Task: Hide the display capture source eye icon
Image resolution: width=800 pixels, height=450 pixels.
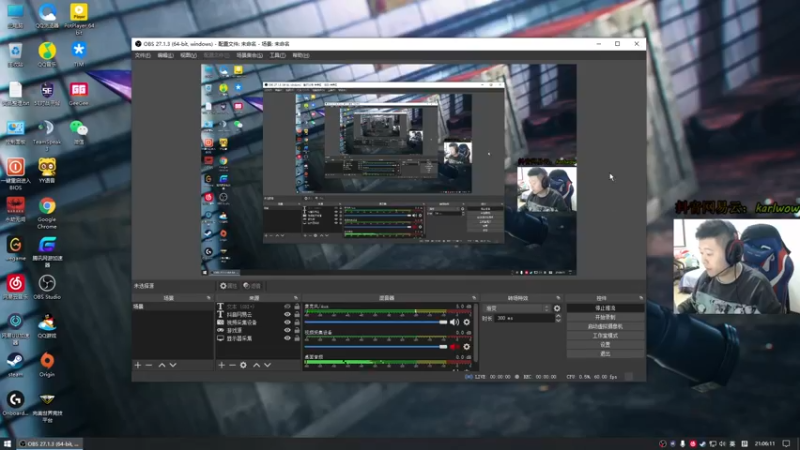Action: coord(287,338)
